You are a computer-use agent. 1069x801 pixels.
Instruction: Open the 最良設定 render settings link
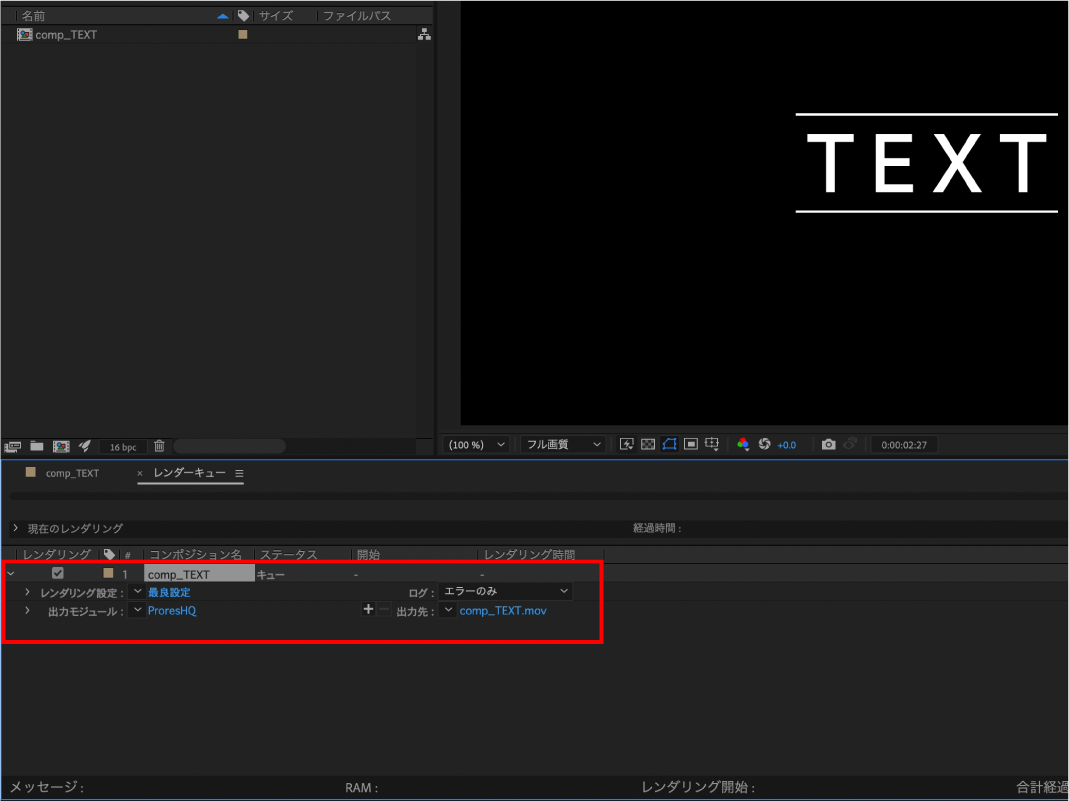169,592
